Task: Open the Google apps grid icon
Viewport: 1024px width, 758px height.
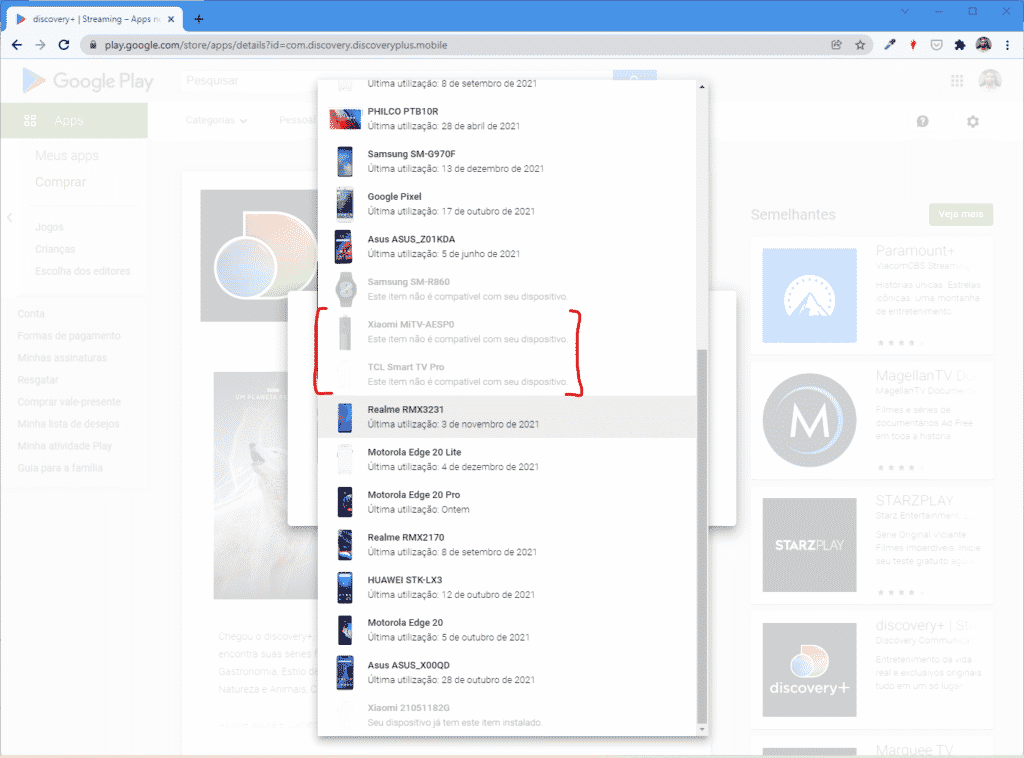Action: [957, 81]
